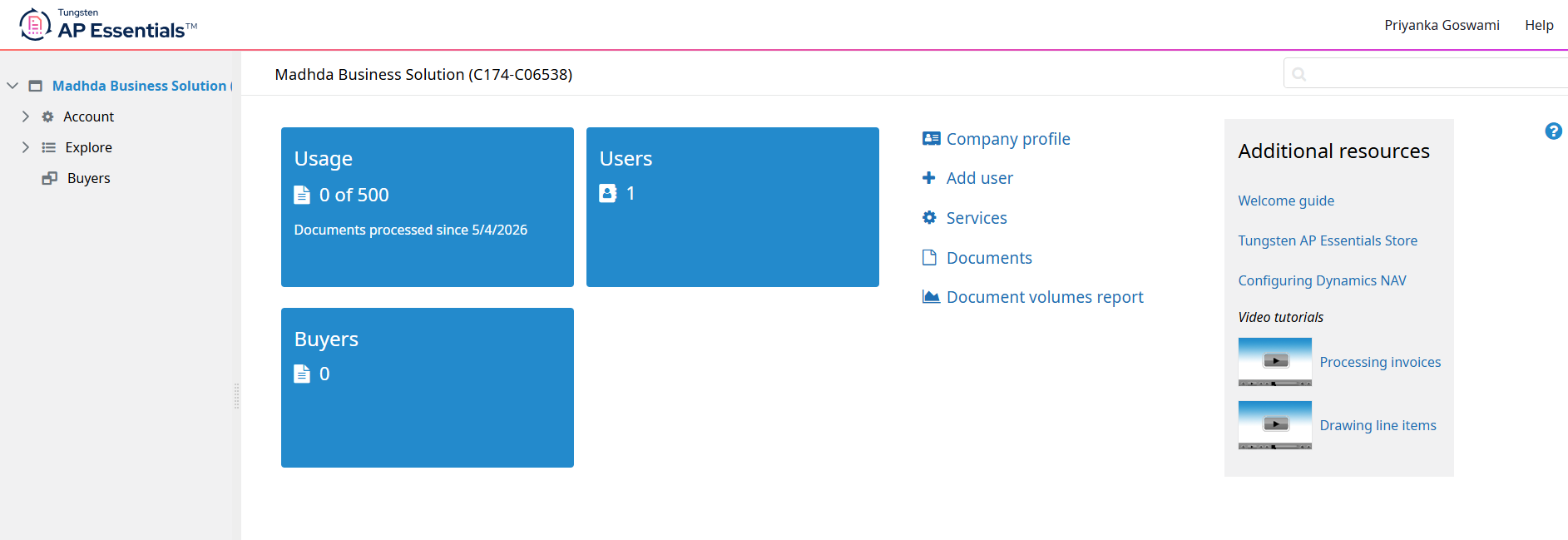Open the Users tile
This screenshot has height=540, width=1568.
coord(733,207)
